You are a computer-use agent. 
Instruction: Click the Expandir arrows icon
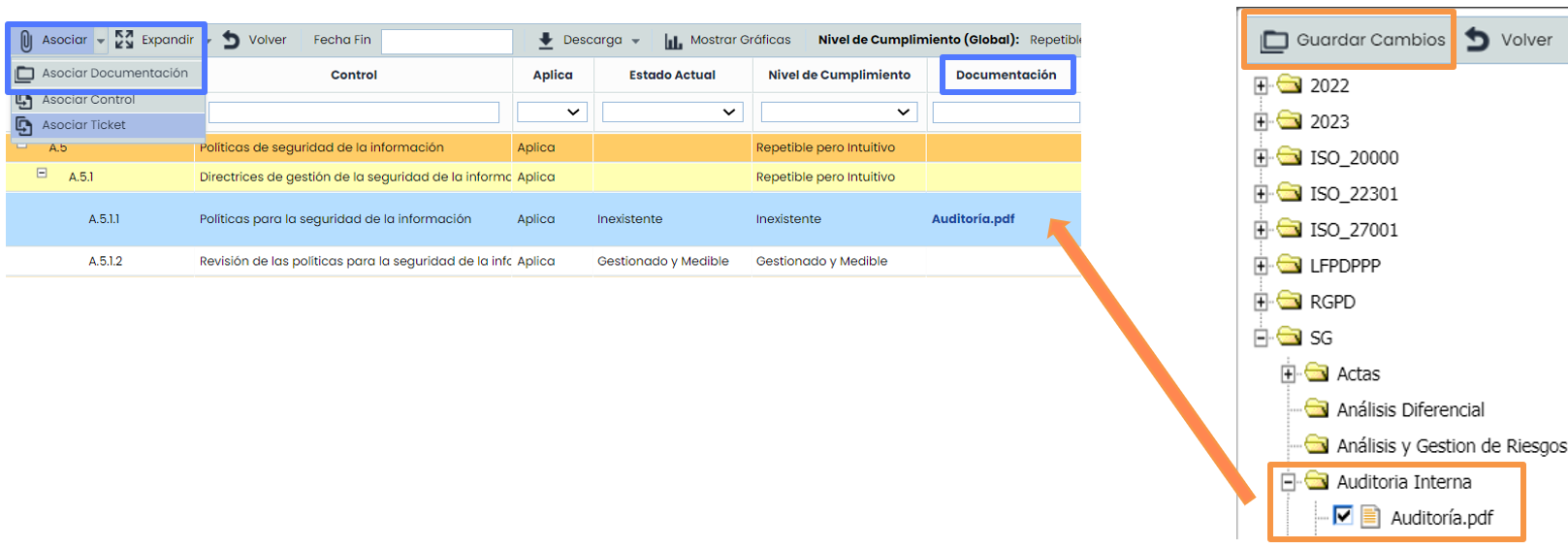click(x=124, y=40)
